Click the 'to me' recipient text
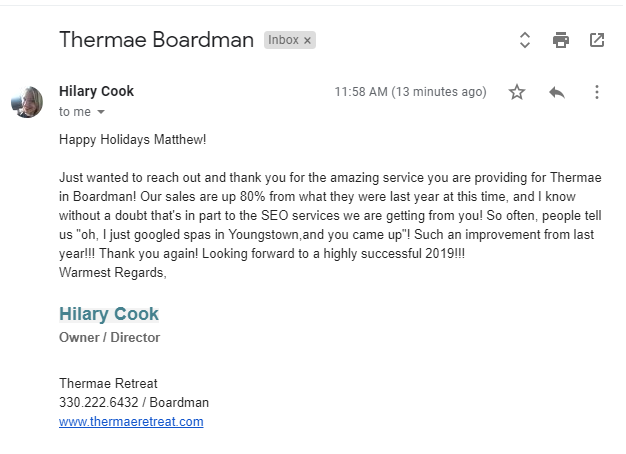The image size is (626, 454). (x=75, y=112)
